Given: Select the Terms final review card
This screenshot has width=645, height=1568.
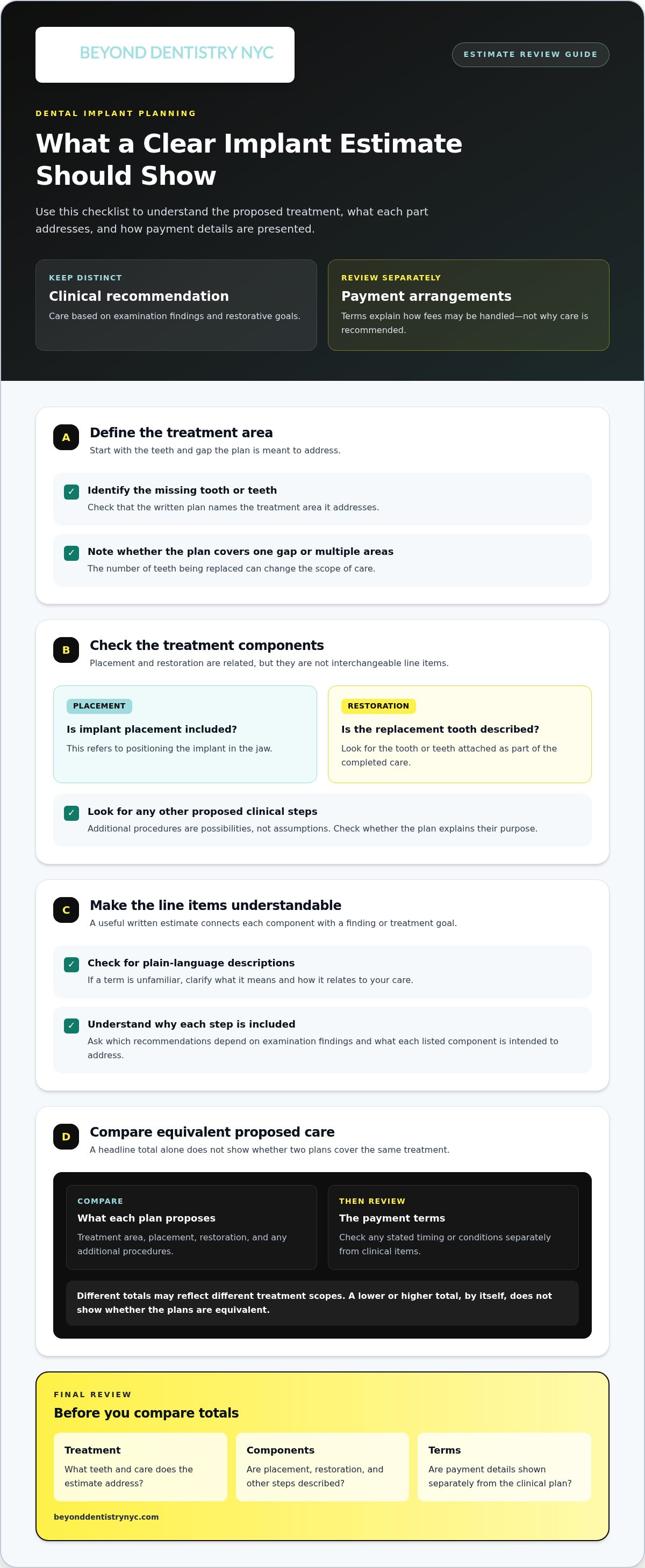Looking at the screenshot, I should (x=504, y=1466).
